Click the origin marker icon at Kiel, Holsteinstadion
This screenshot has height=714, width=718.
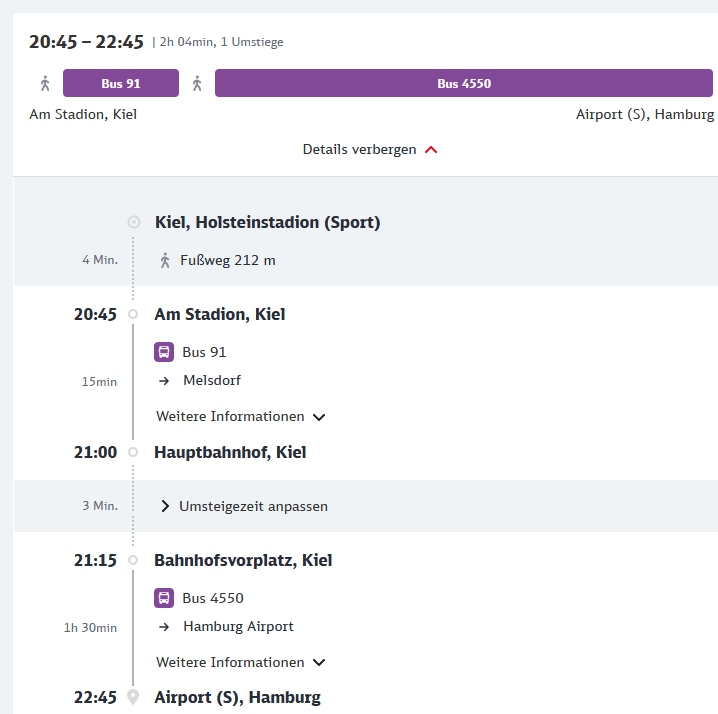point(134,222)
